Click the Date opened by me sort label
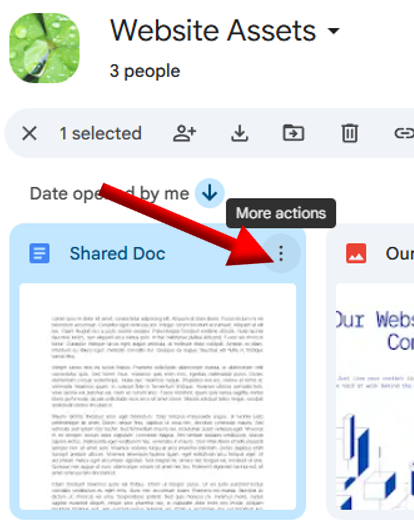 109,194
